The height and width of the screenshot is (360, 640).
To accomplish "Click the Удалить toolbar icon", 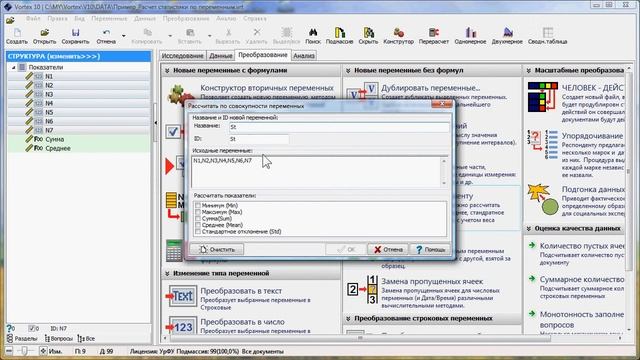I will (256, 33).
